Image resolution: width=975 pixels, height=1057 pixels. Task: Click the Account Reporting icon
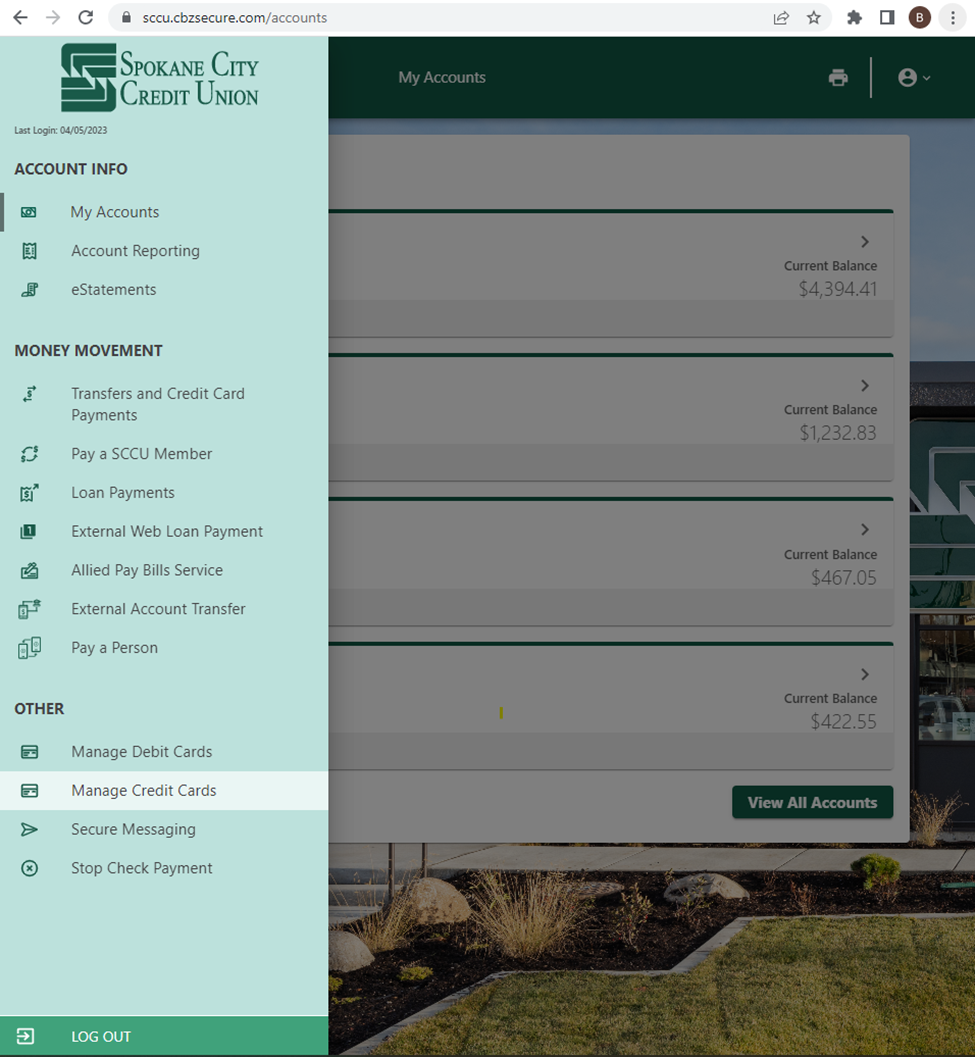30,251
